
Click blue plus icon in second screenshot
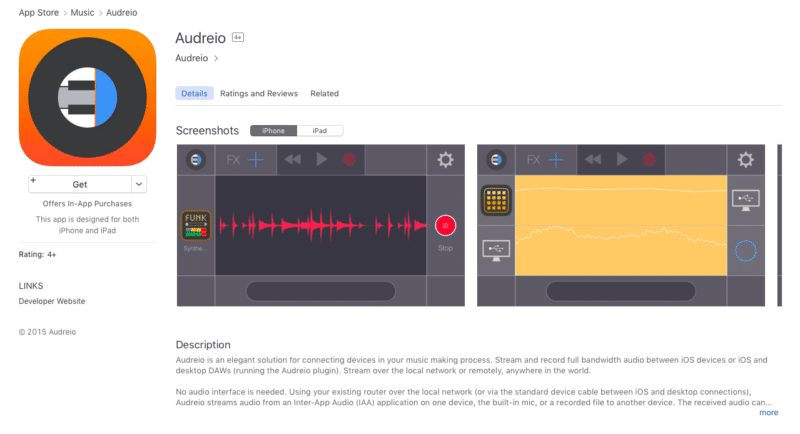coord(556,160)
